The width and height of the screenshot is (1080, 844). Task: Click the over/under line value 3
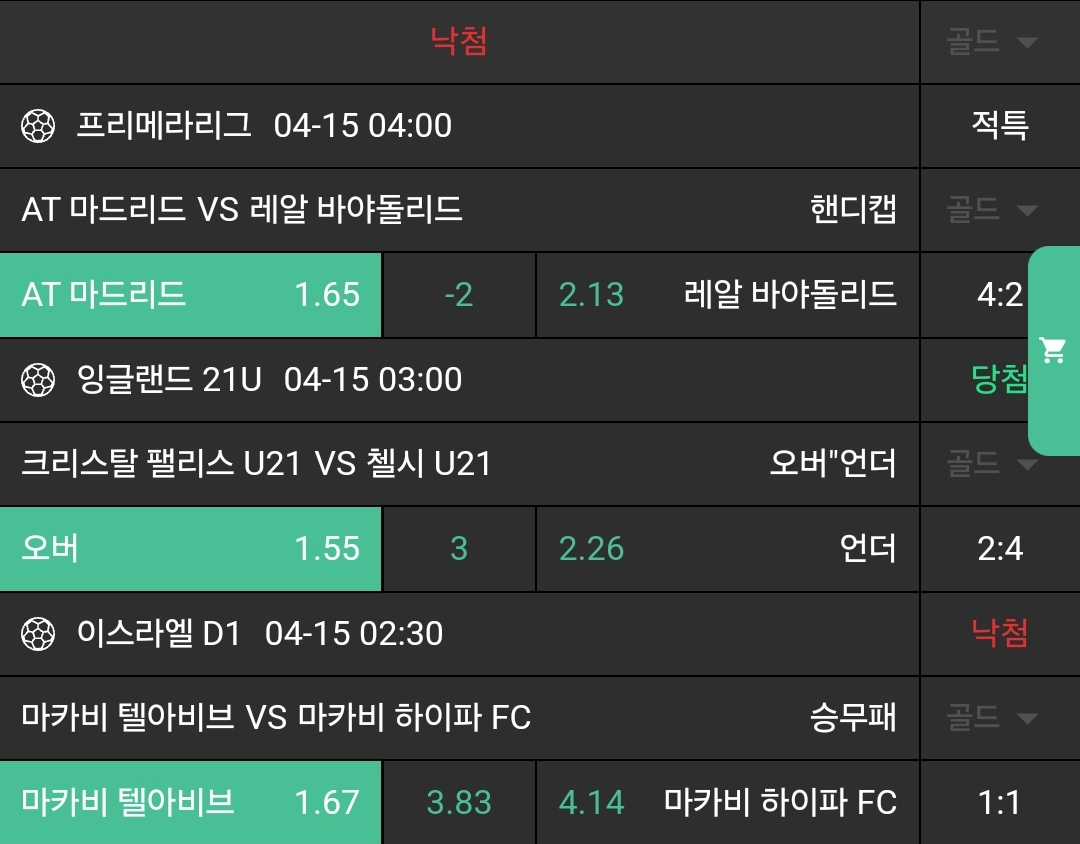coord(459,549)
